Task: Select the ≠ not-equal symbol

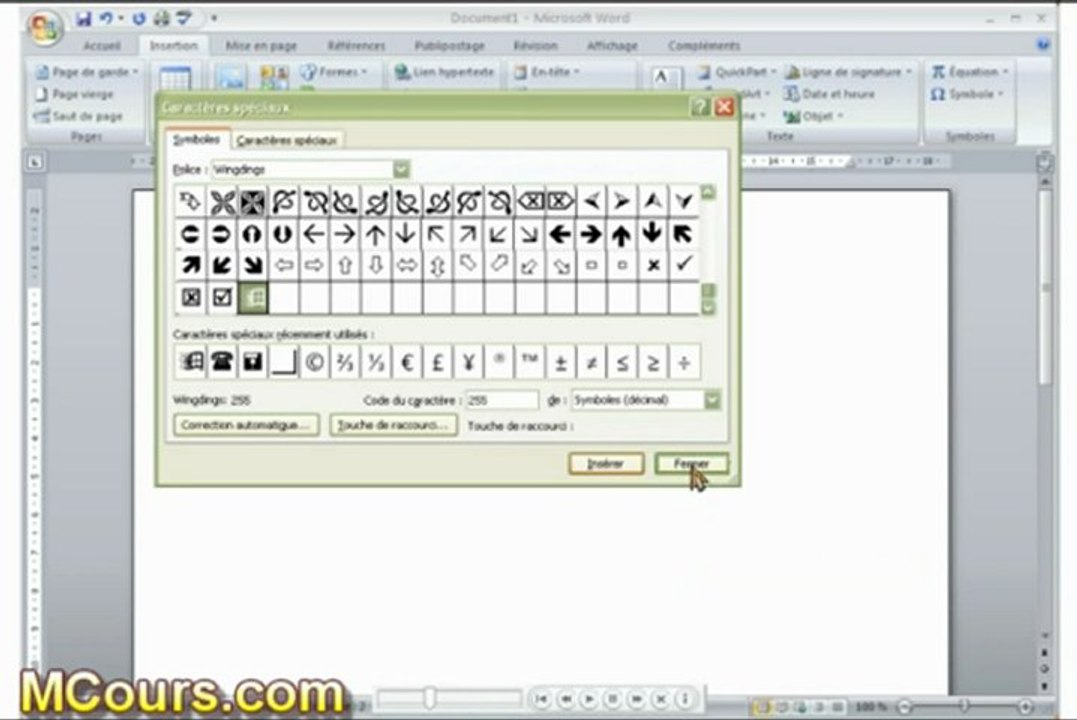Action: click(591, 362)
